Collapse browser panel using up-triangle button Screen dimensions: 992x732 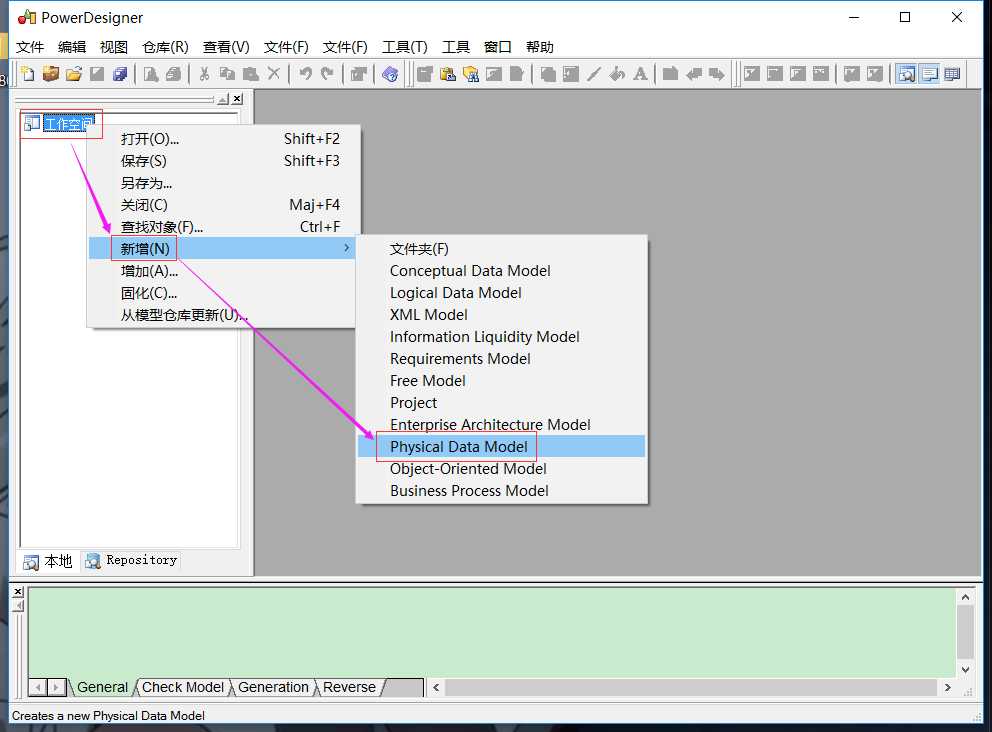coord(223,99)
